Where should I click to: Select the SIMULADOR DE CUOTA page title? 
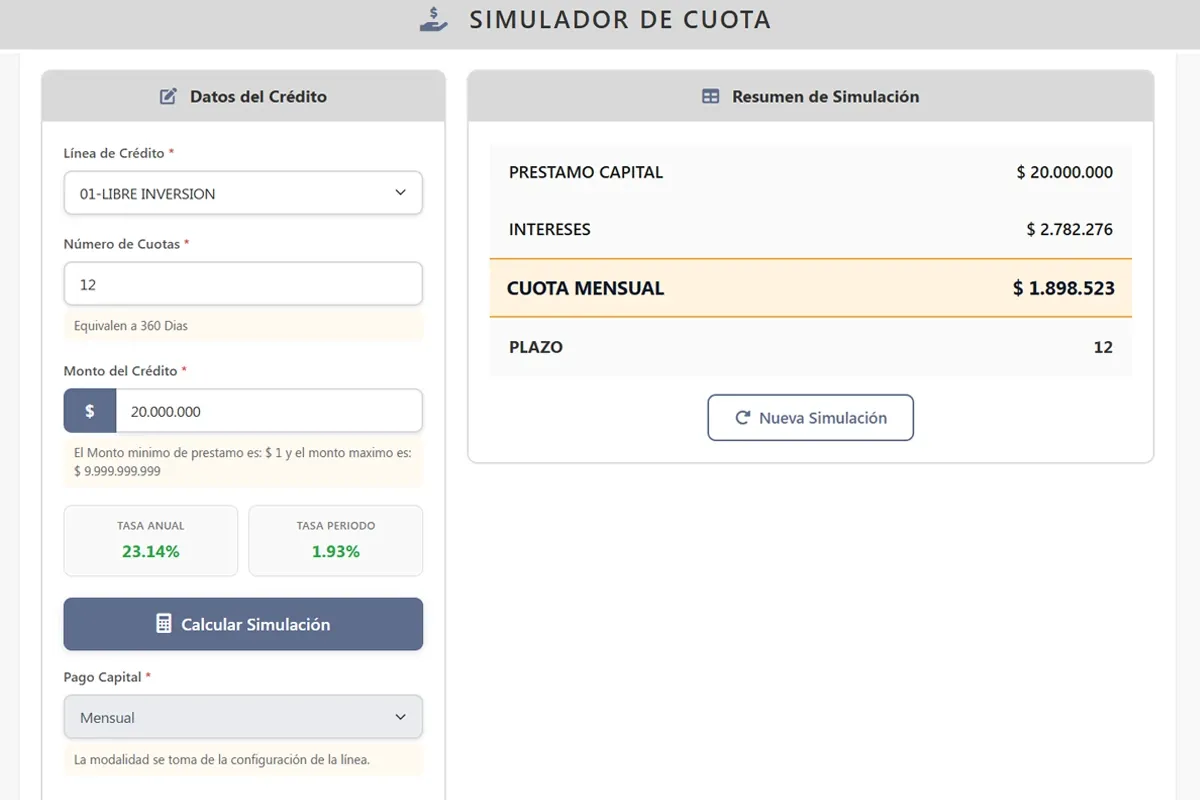pos(620,19)
